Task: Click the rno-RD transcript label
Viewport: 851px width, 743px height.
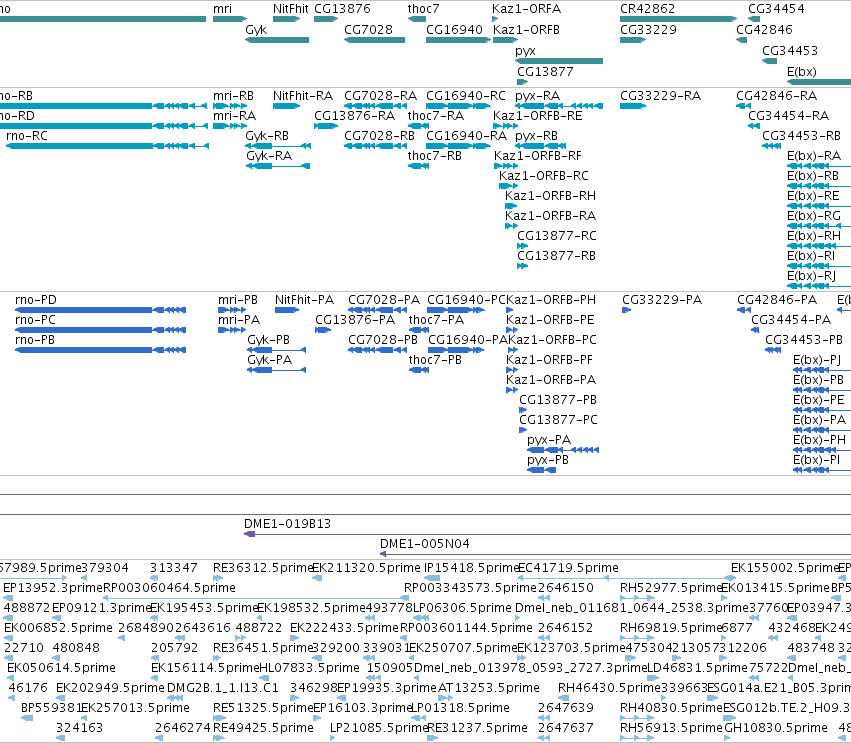Action: pos(17,116)
